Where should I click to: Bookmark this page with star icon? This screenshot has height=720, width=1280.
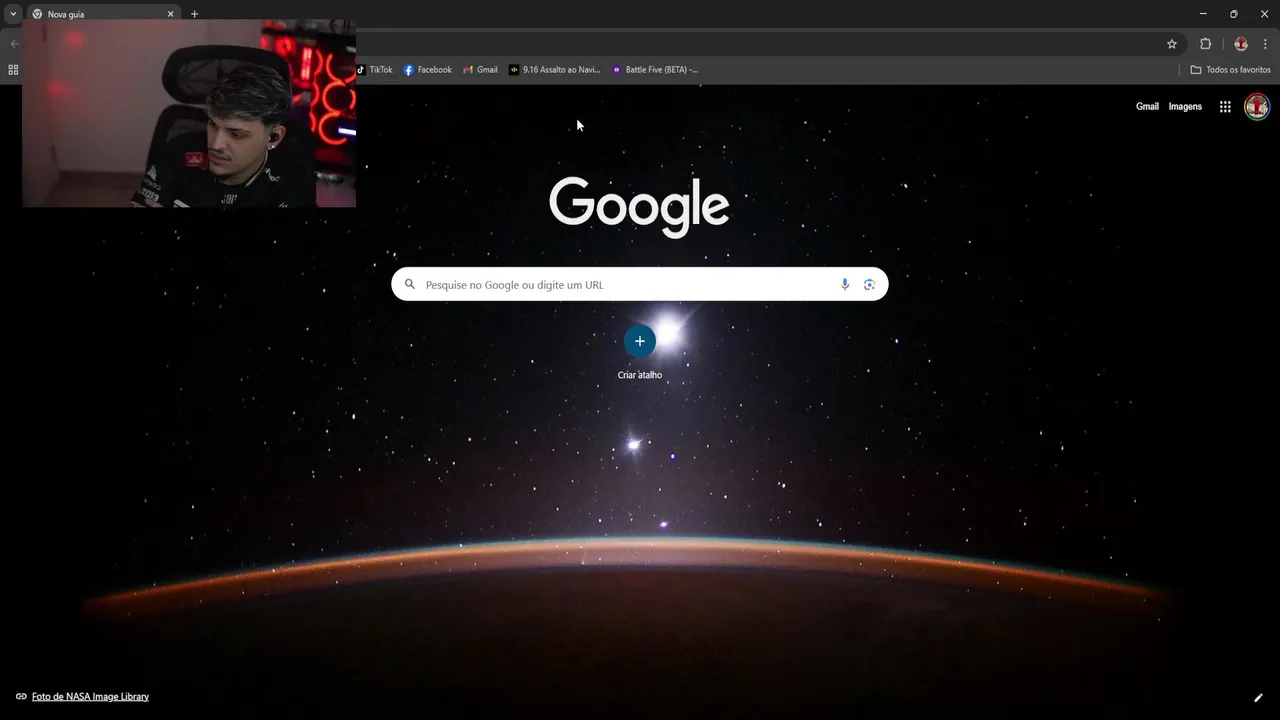pos(1172,44)
